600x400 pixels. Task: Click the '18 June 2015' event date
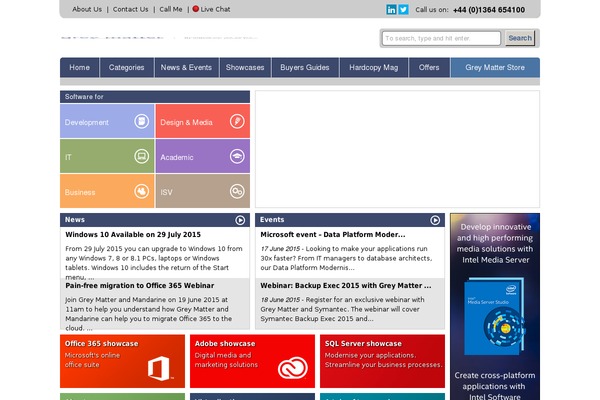280,300
